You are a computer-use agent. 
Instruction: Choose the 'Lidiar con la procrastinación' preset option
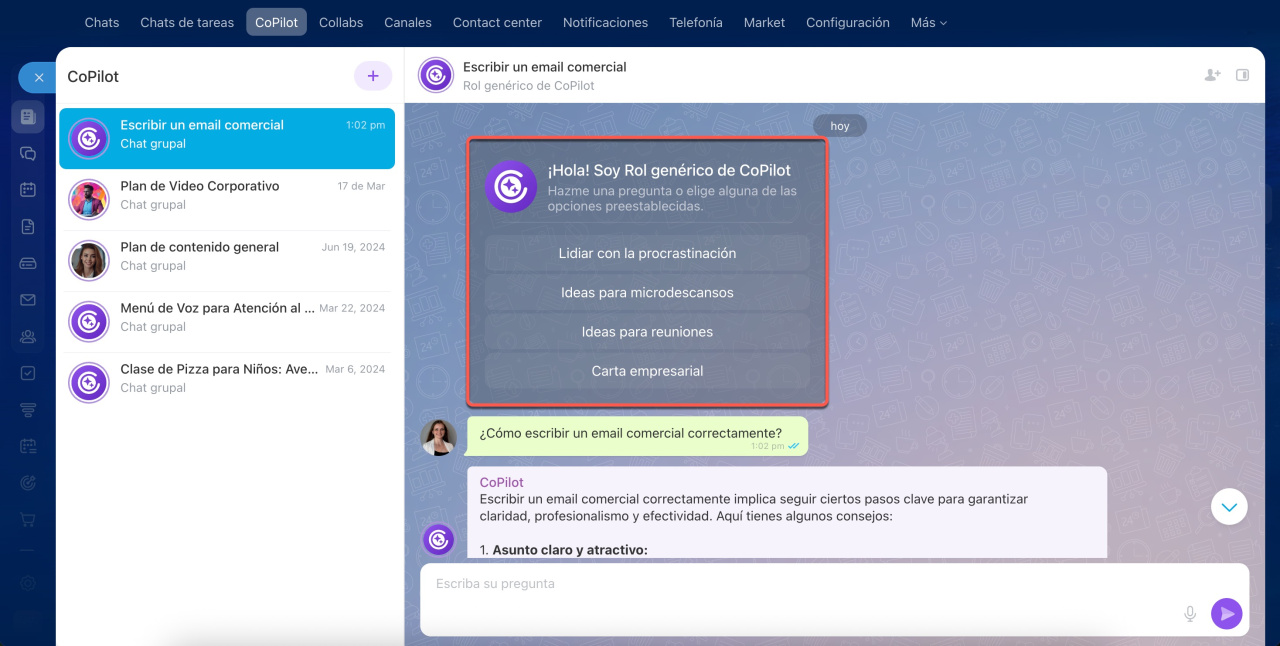(x=647, y=254)
